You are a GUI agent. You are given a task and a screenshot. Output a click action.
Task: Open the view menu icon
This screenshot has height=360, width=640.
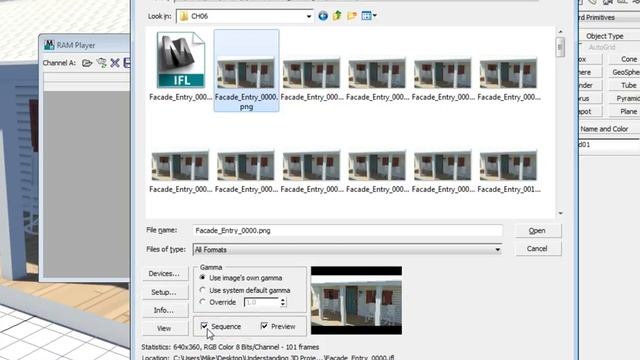(x=369, y=16)
